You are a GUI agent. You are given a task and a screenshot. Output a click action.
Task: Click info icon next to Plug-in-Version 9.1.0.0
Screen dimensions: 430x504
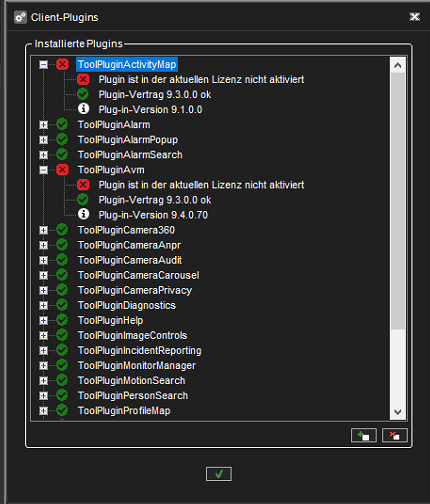pos(83,109)
